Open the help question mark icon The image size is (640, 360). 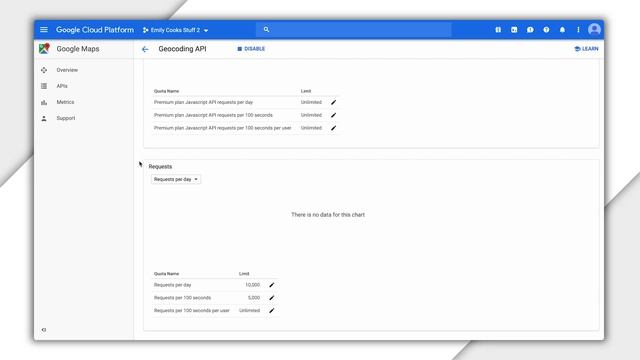click(546, 30)
